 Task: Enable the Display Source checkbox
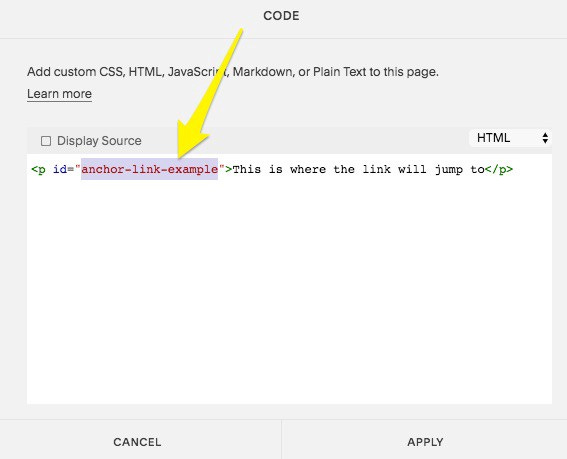(x=46, y=141)
